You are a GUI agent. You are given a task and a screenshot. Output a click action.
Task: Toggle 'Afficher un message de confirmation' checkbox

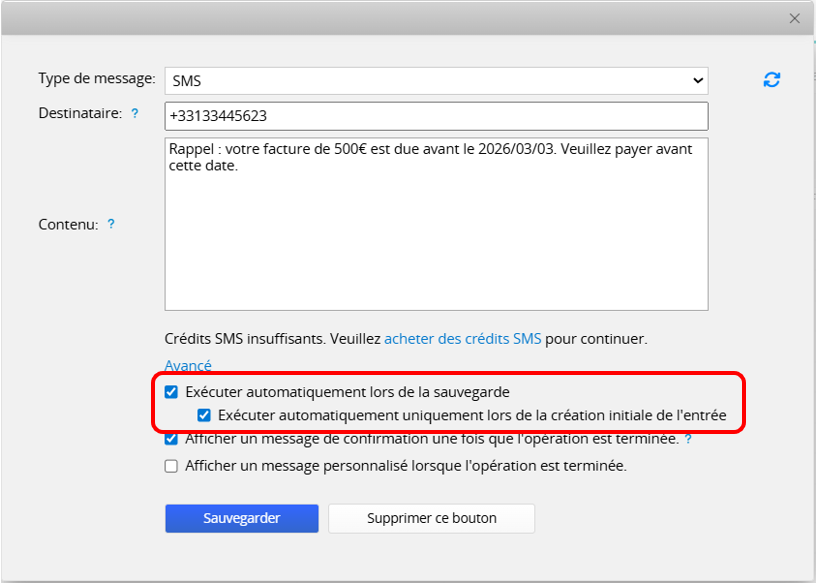pos(172,439)
